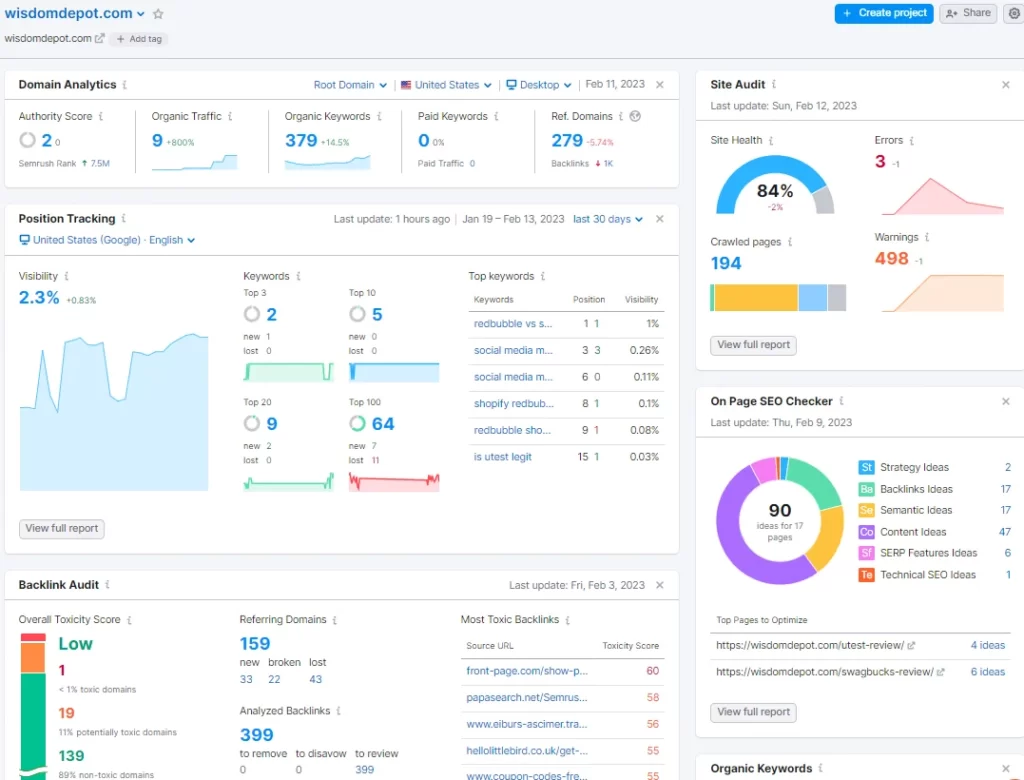
Task: Click Crawled pages value 194
Action: coord(726,263)
